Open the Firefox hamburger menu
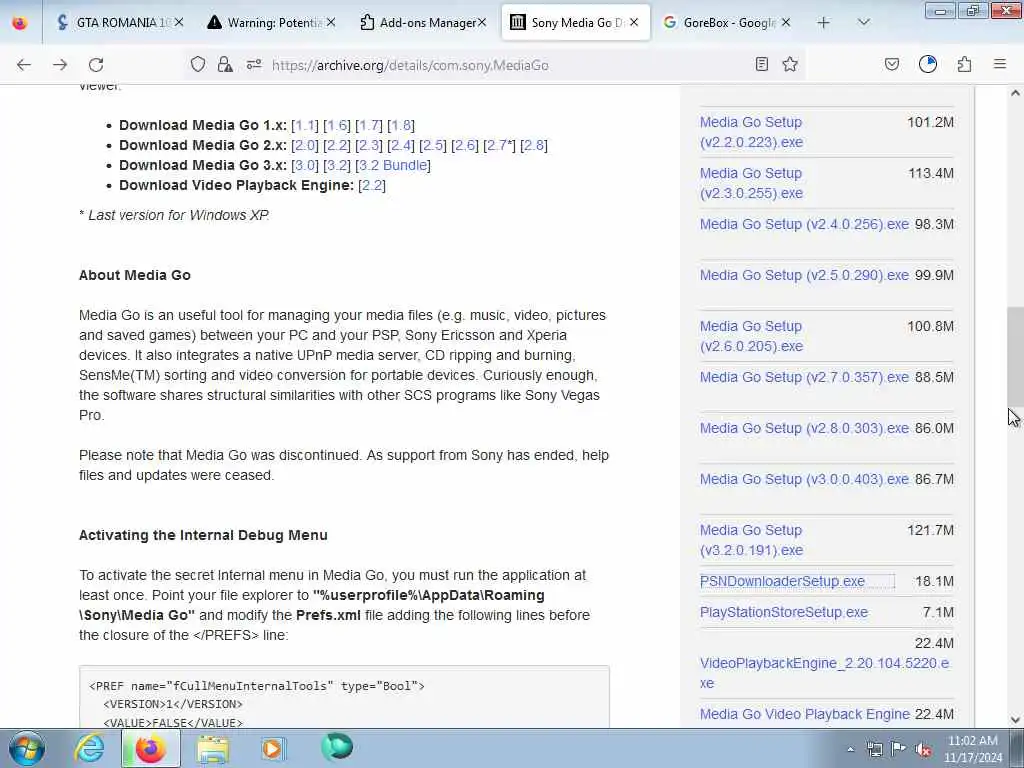 1000,64
